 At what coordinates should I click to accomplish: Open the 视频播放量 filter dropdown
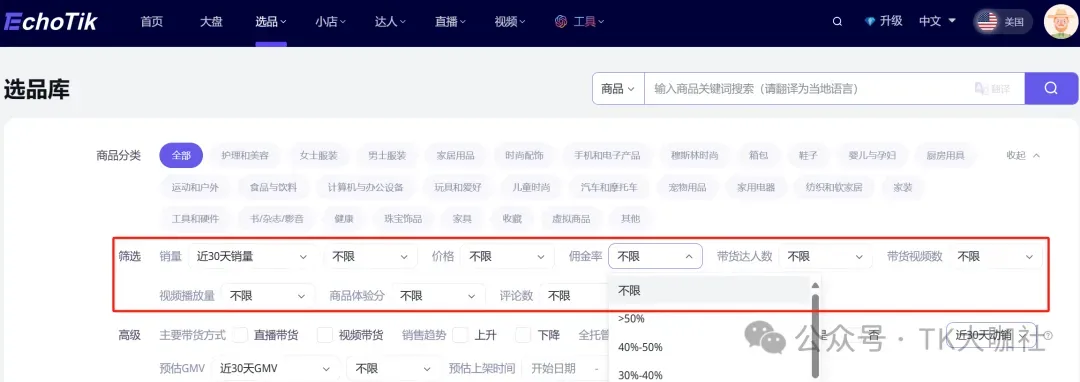coord(268,296)
